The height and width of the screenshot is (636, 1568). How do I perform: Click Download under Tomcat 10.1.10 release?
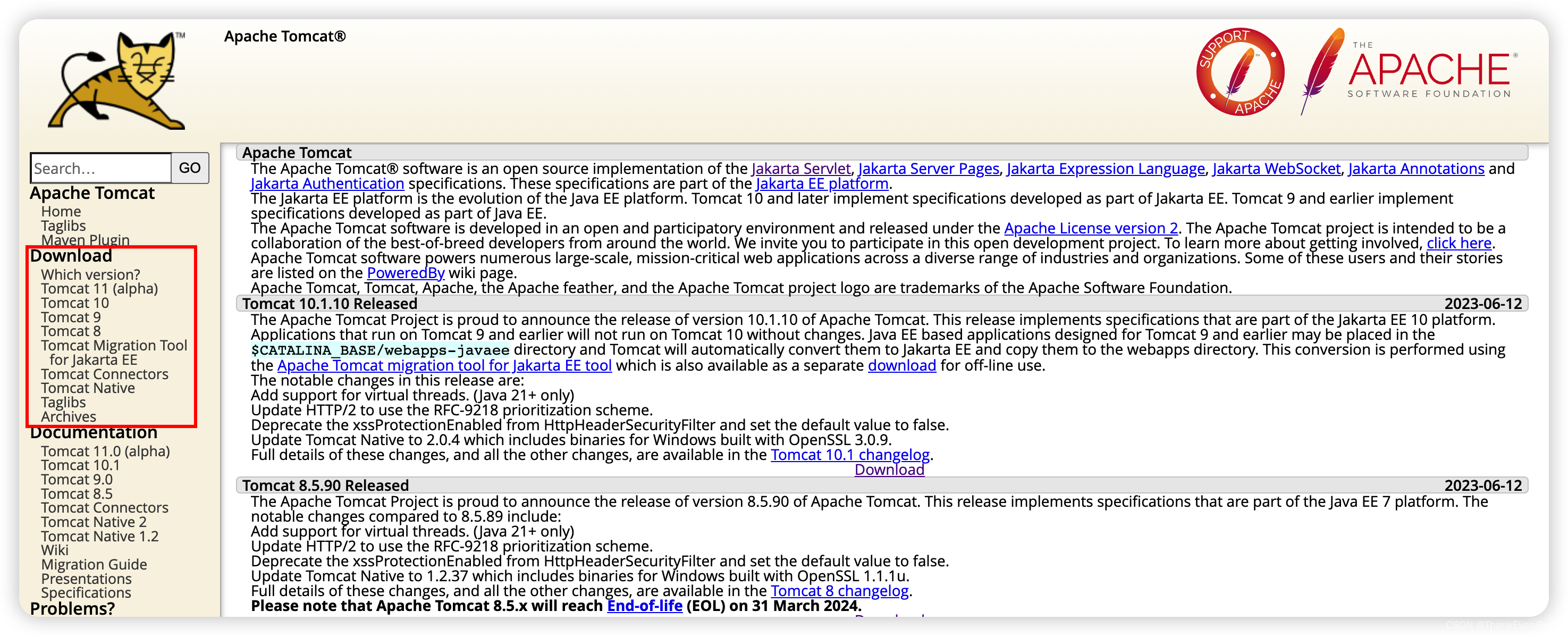point(889,470)
